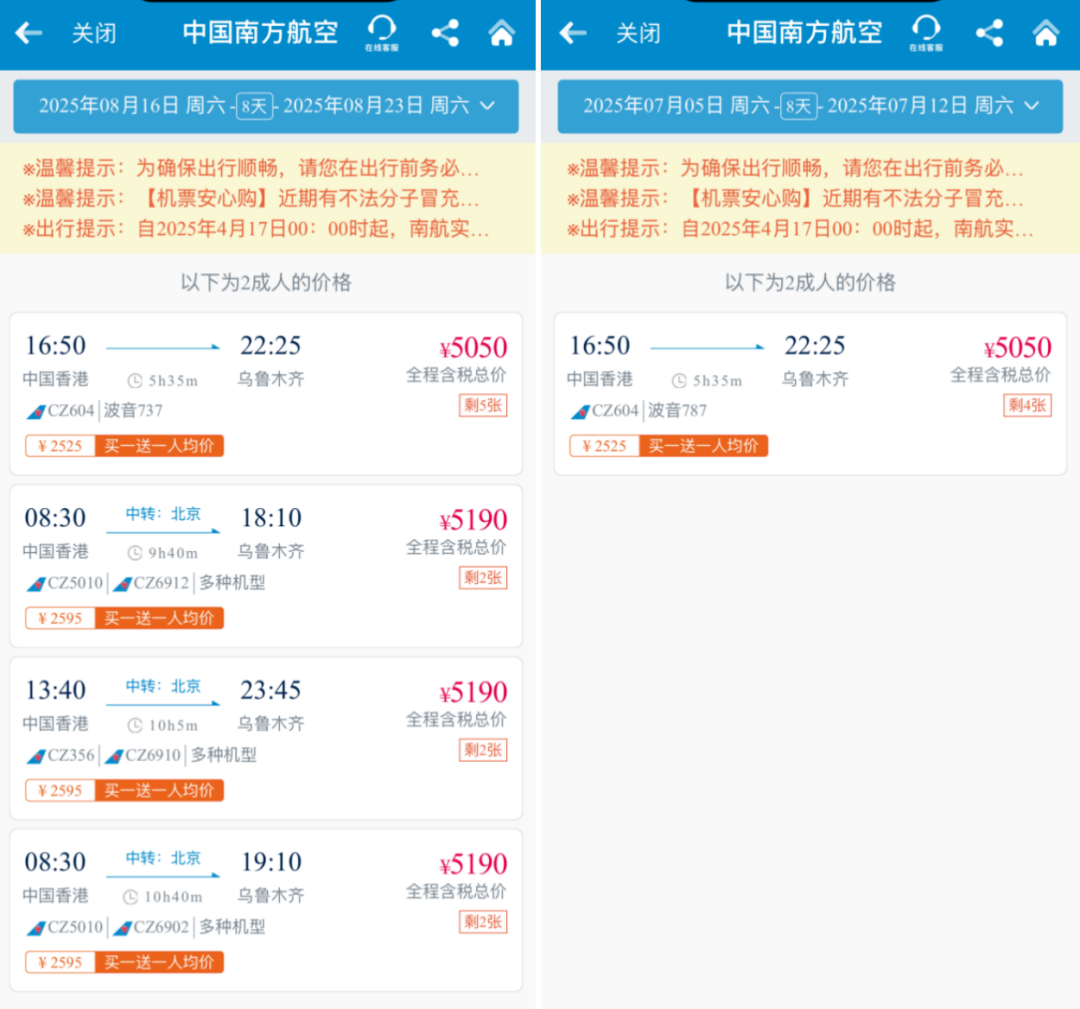The image size is (1080, 1009).
Task: Tap airline logo beside CZ604 波音737
Action: (x=36, y=412)
